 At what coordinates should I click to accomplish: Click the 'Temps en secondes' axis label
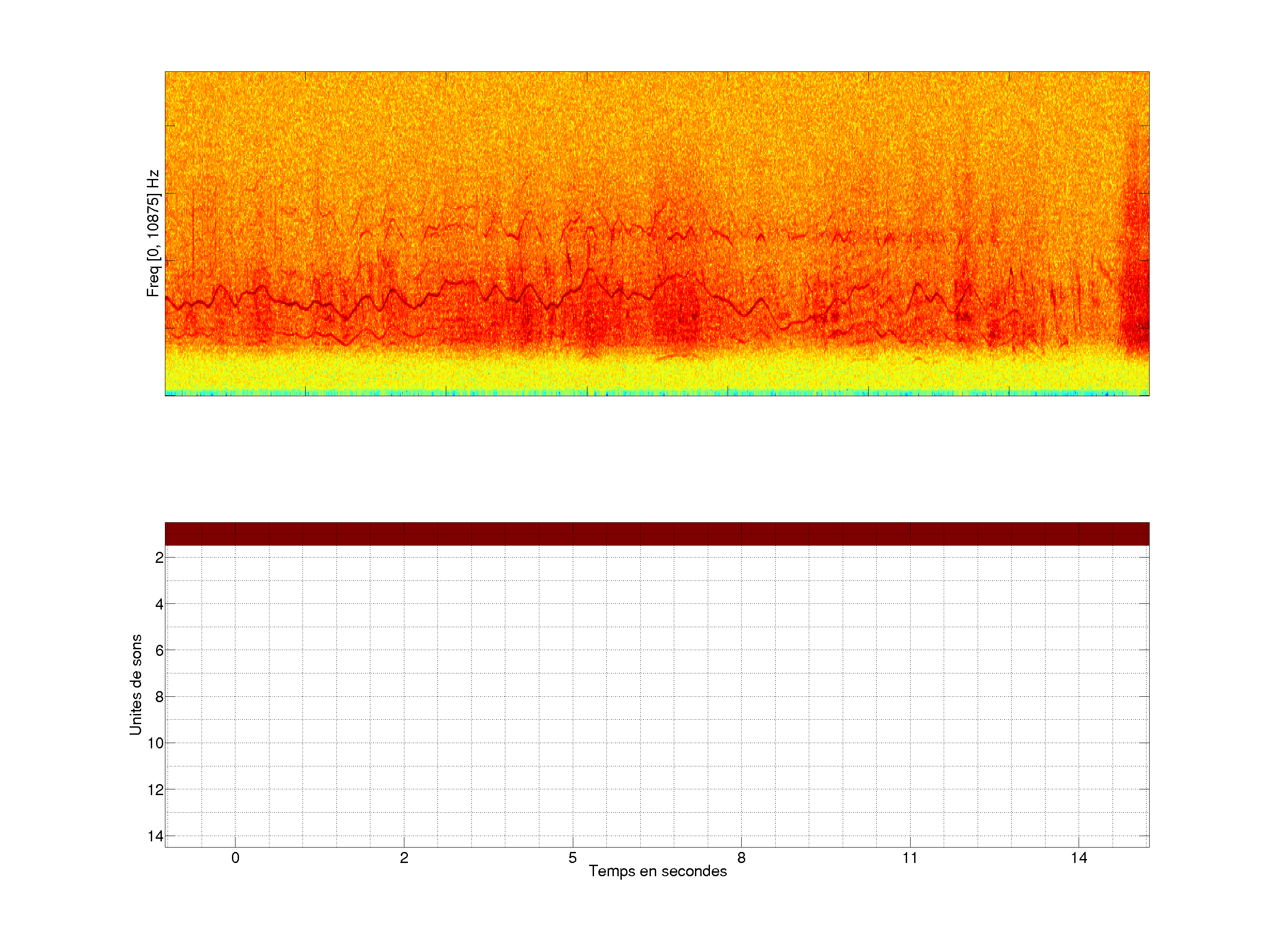(x=657, y=871)
